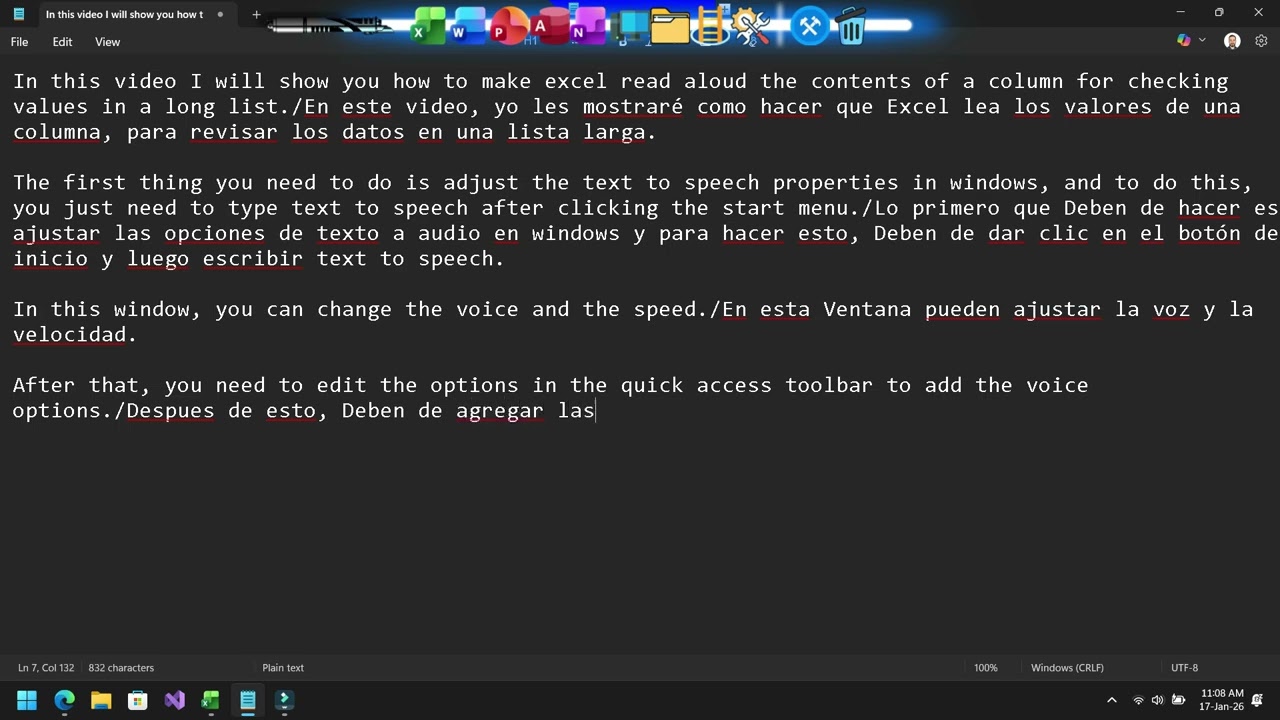This screenshot has height=720, width=1280.
Task: Open File Explorer from taskbar
Action: [101, 700]
